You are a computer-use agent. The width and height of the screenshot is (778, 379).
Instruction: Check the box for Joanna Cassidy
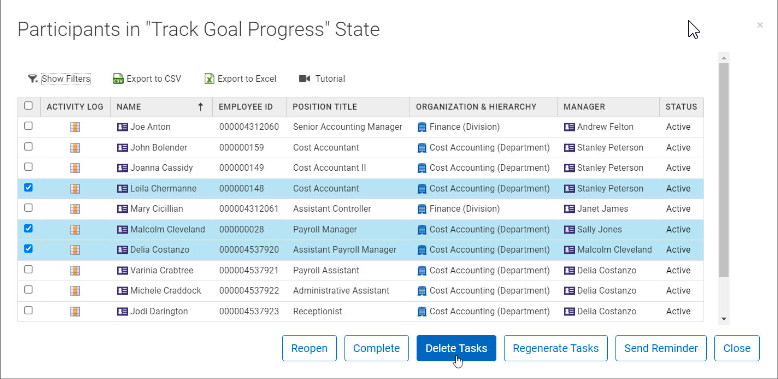tap(28, 167)
